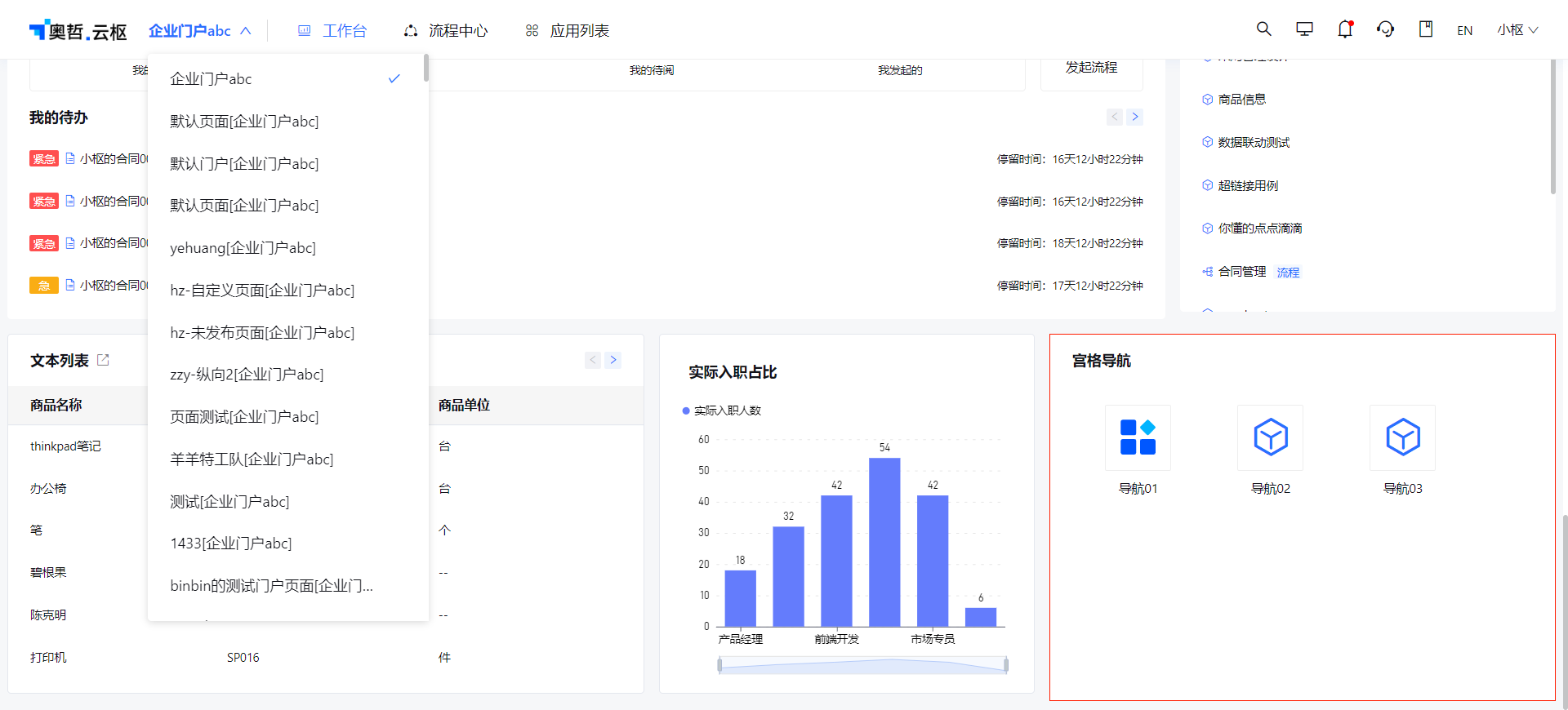Click the document icon of first 紧急 item
Screen dimensions: 1568x710
tap(70, 158)
